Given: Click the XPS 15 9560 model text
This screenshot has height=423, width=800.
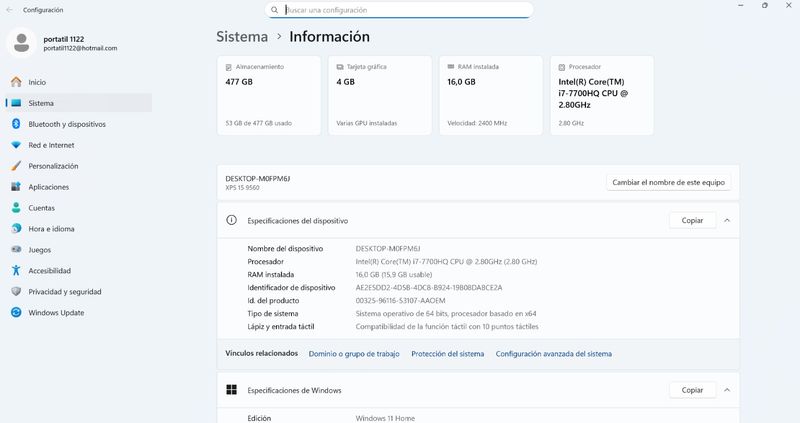Looking at the screenshot, I should [242, 188].
